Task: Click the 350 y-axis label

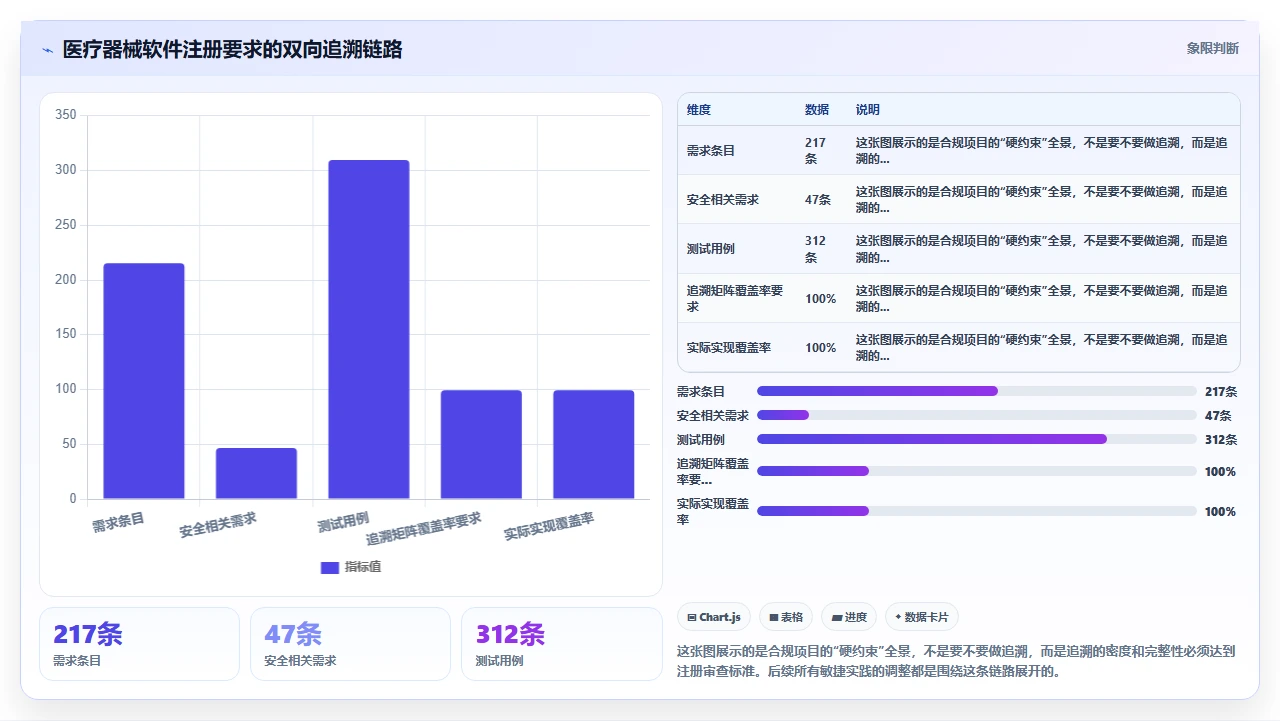Action: [x=66, y=115]
